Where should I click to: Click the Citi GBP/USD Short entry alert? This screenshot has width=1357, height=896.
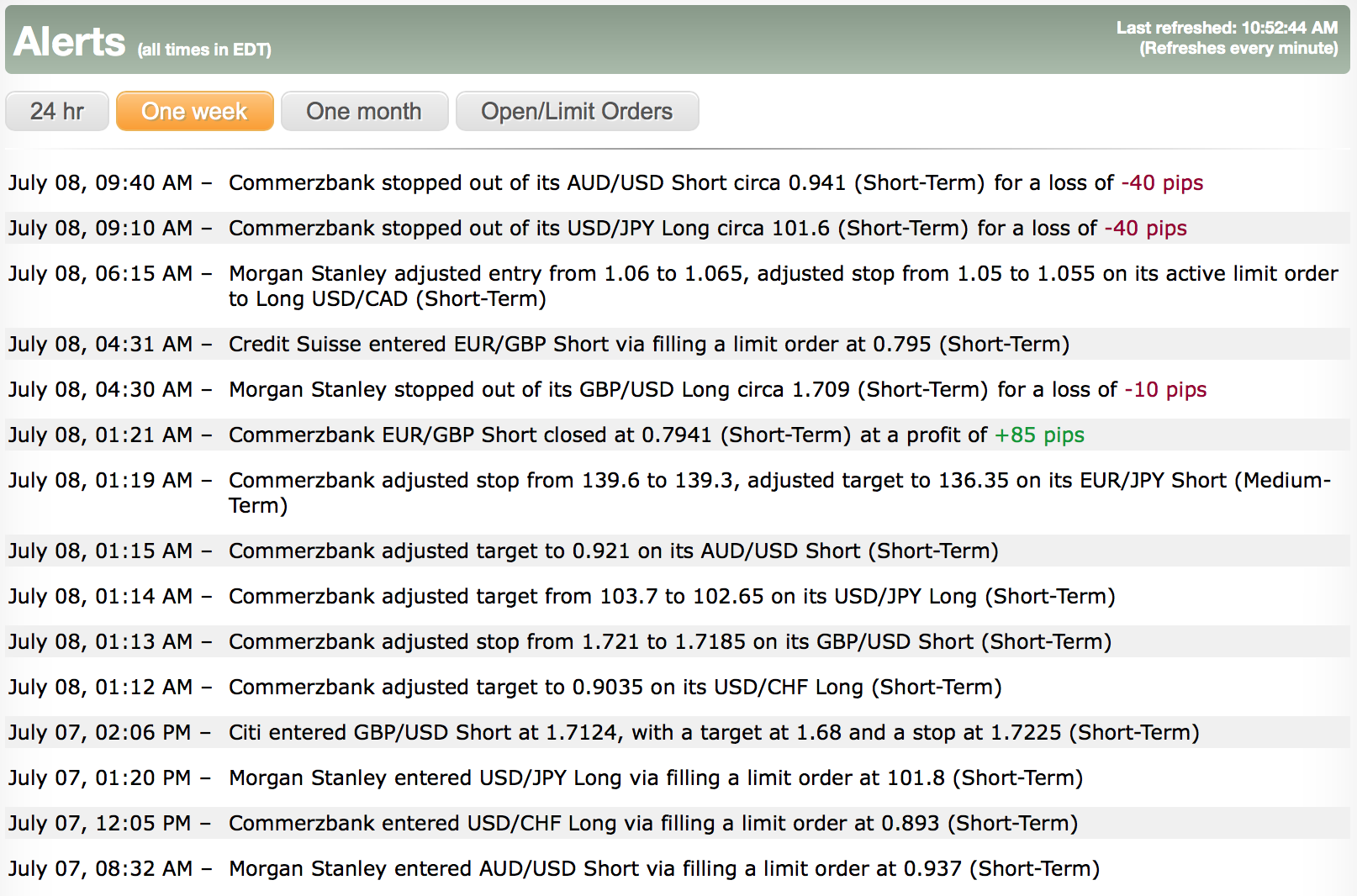[713, 733]
